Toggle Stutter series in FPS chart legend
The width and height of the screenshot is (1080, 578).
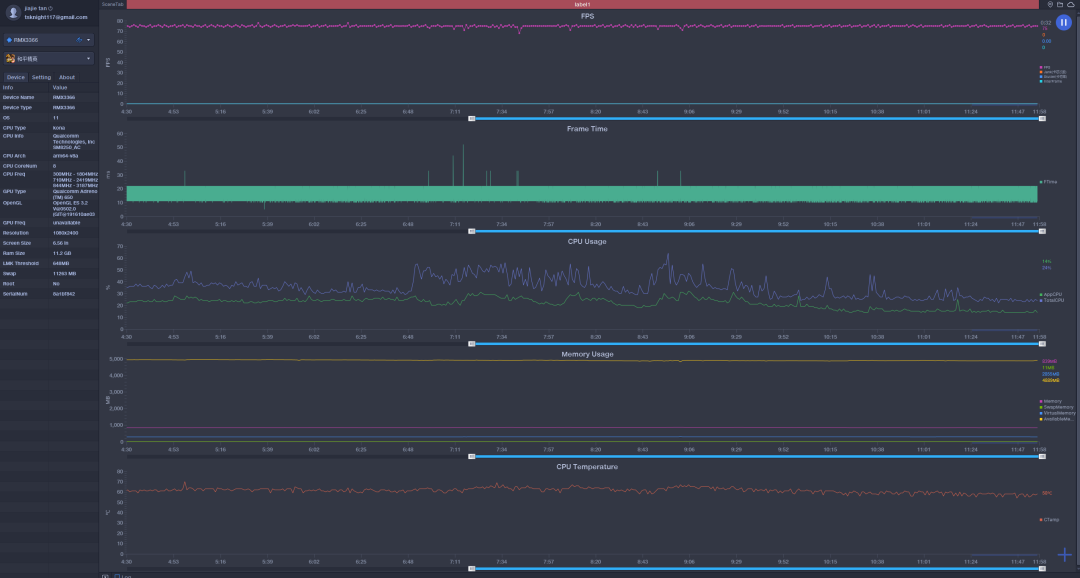coord(1053,76)
